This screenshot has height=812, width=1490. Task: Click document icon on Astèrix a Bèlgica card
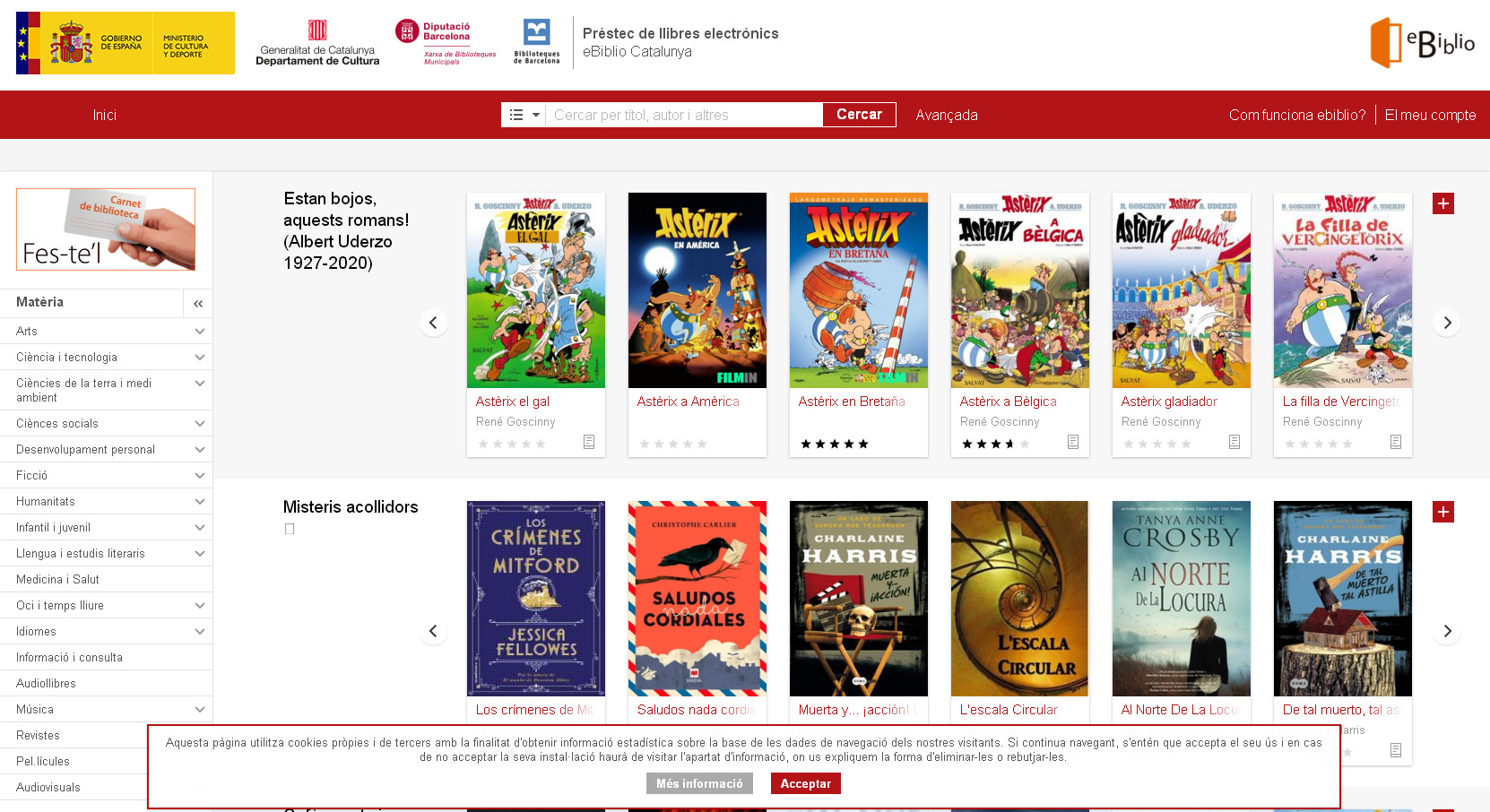pos(1073,442)
